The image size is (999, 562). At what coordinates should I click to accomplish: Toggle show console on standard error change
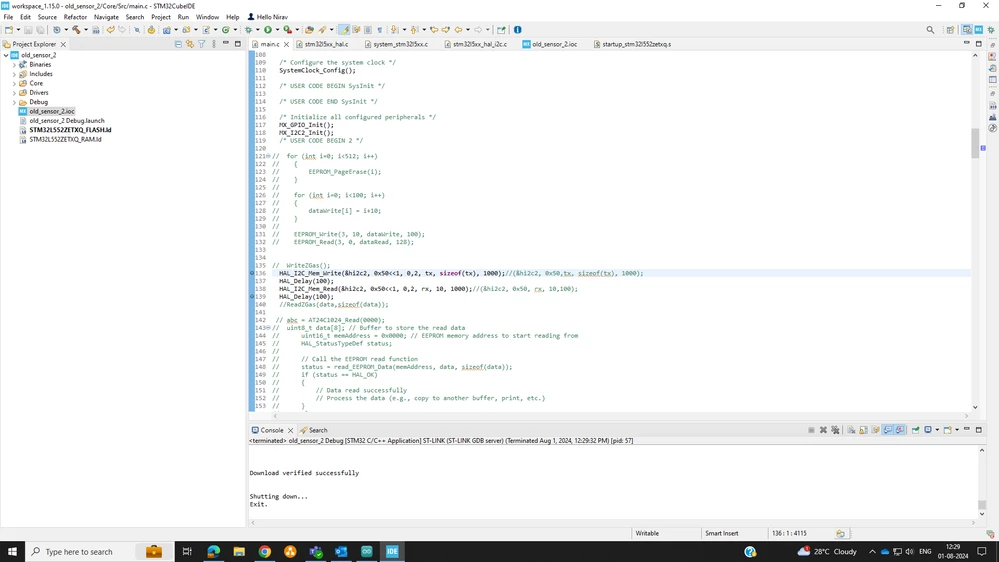900,430
